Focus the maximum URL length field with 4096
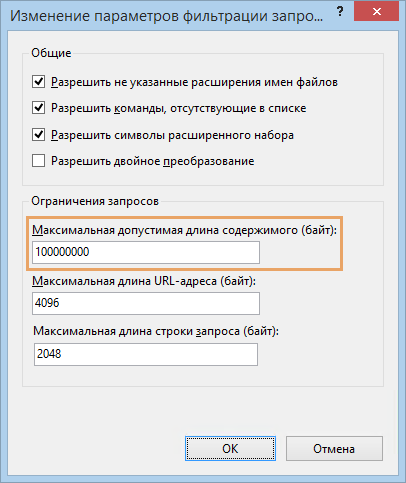 point(146,303)
